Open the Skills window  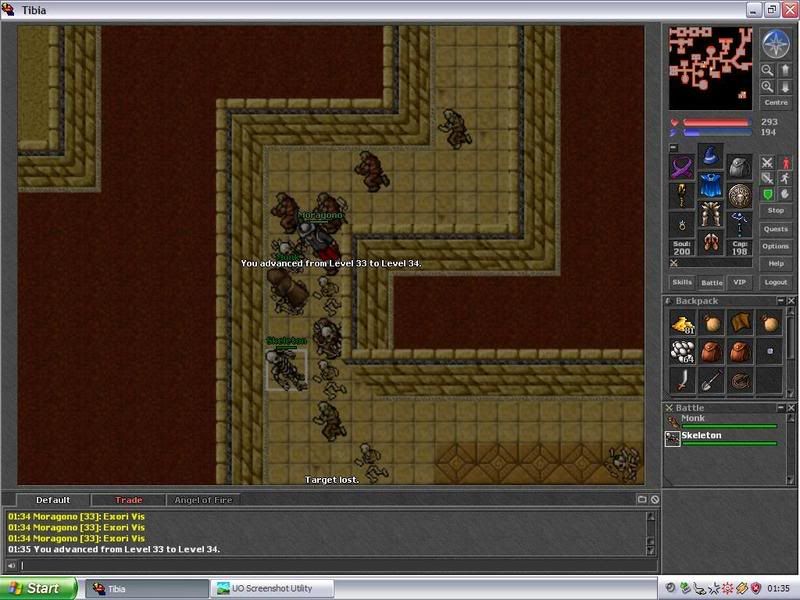682,282
